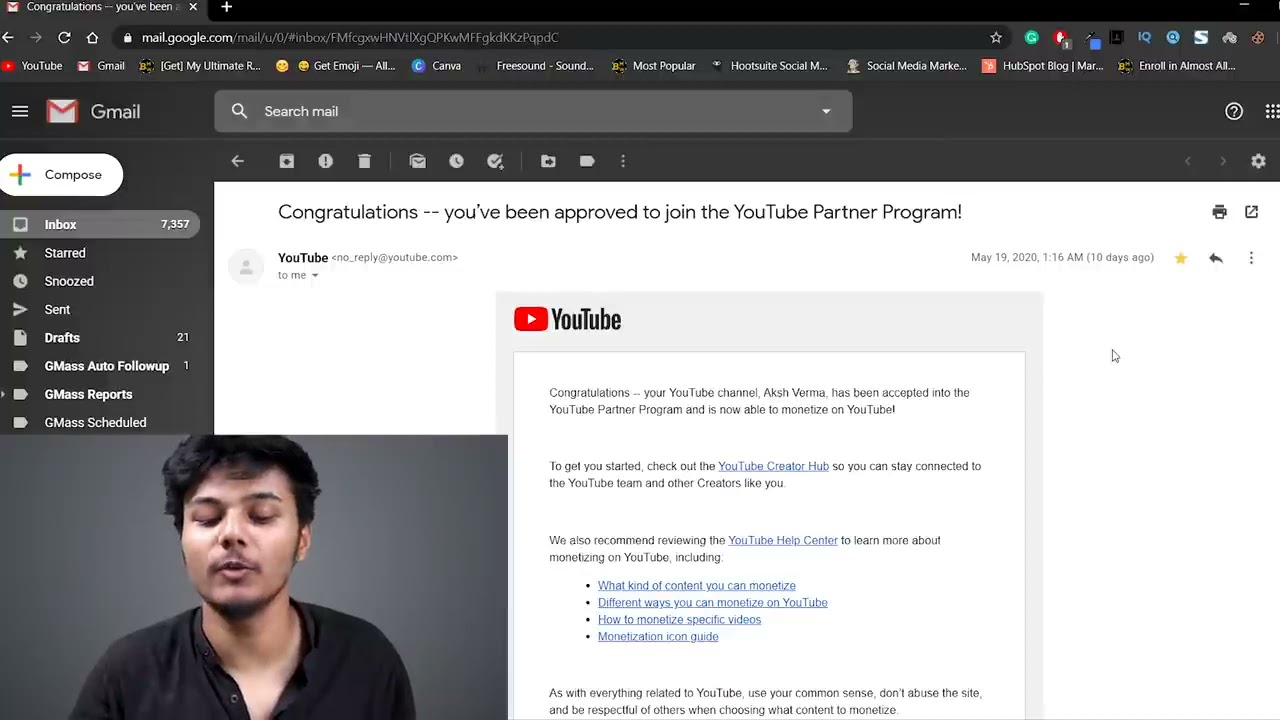The height and width of the screenshot is (720, 1280).
Task: Click the search magnifier icon
Action: [239, 111]
